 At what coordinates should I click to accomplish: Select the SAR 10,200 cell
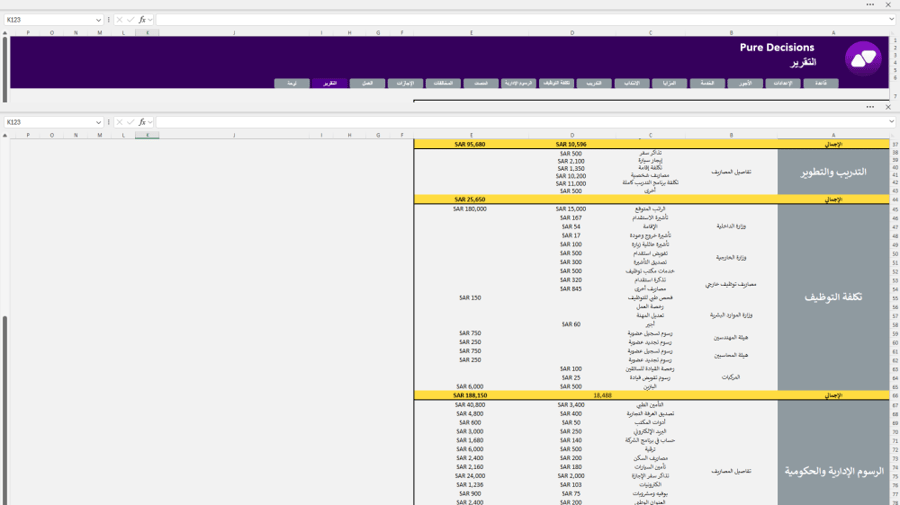pyautogui.click(x=571, y=176)
